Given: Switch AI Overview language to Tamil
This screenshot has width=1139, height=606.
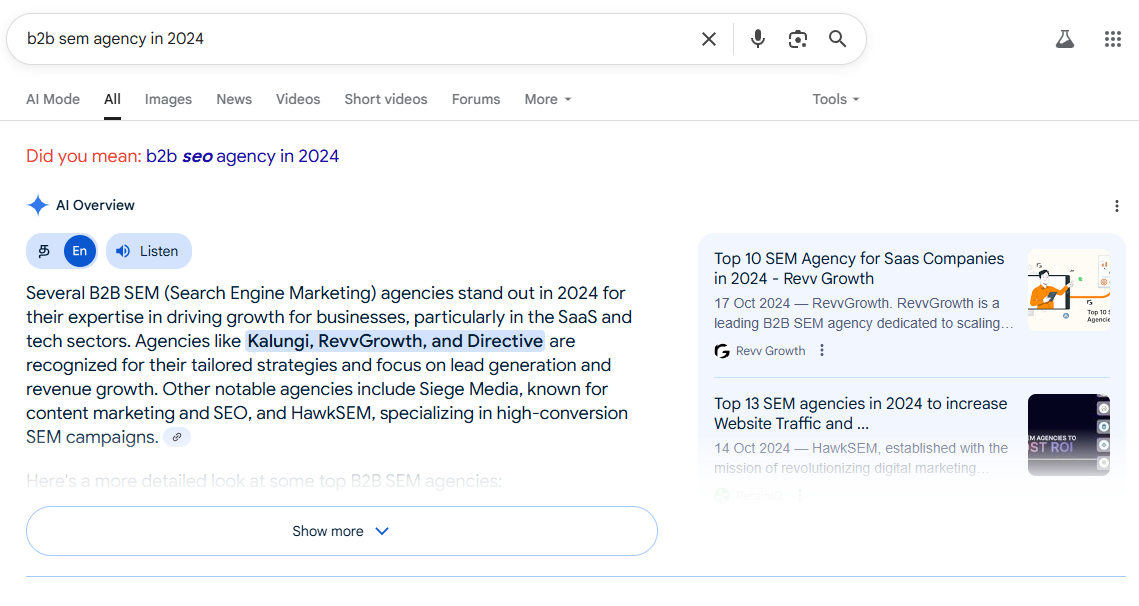Looking at the screenshot, I should click(x=44, y=251).
